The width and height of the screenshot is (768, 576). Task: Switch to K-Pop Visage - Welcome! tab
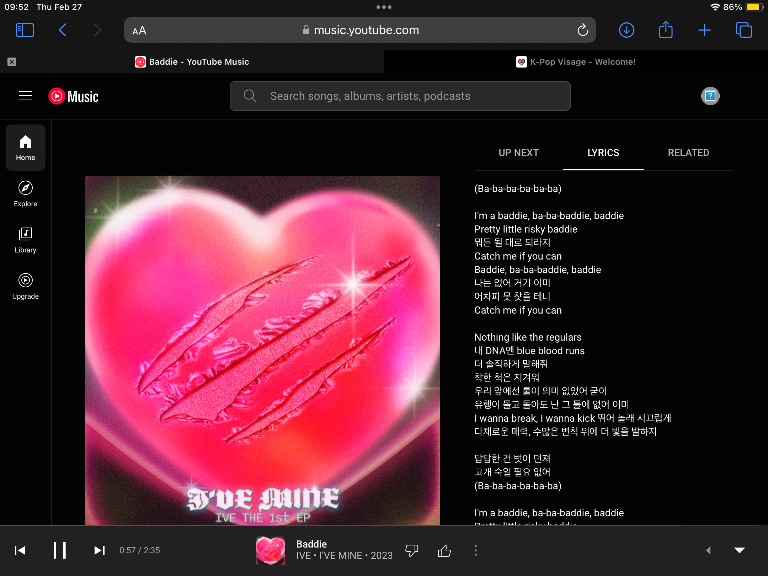576,62
